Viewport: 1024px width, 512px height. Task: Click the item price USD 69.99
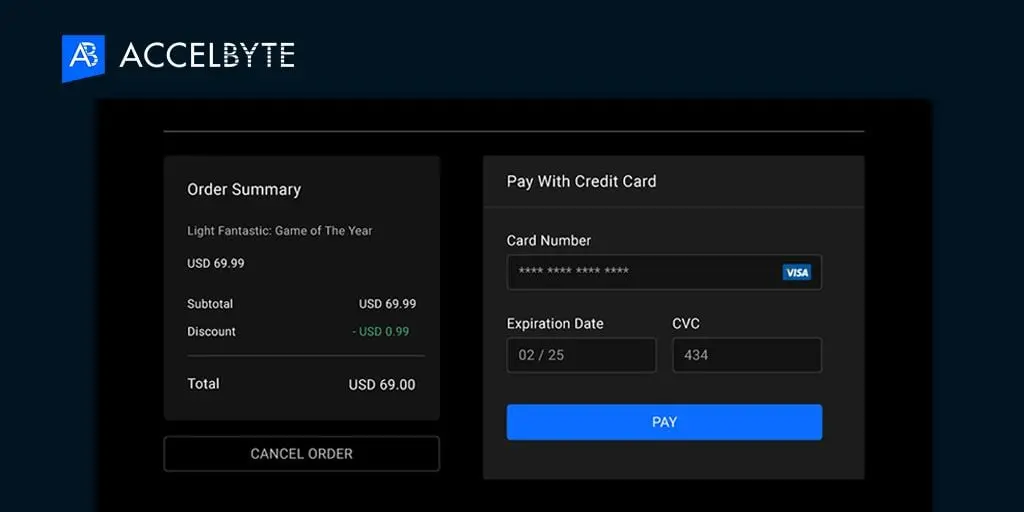tap(216, 264)
